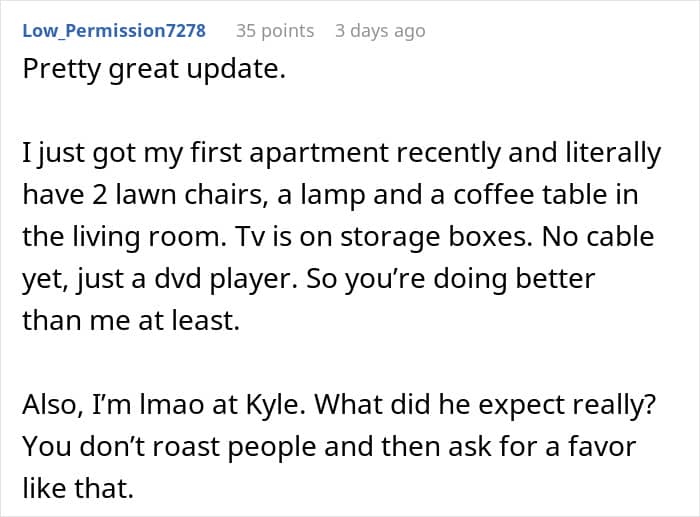Click the final line 'like that.'
This screenshot has width=700, height=517.
(78, 488)
